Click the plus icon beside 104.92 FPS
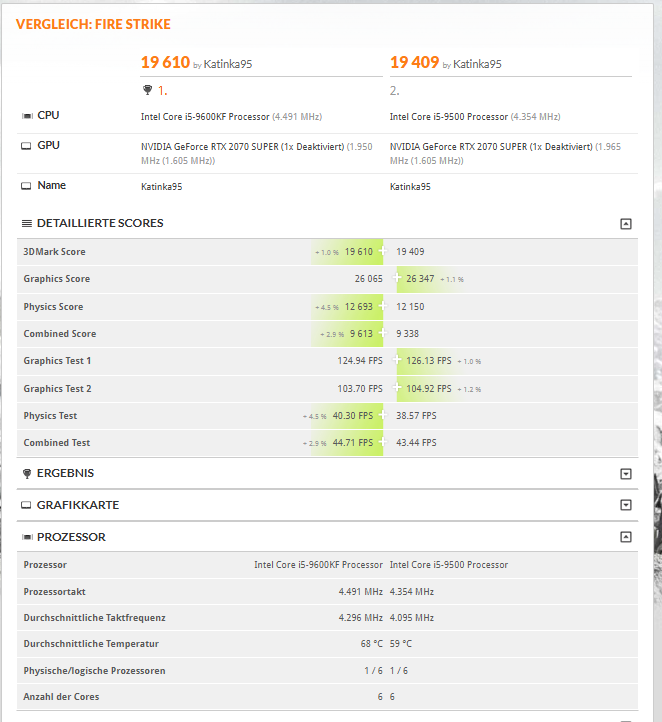Viewport: 662px width, 722px height. tap(397, 387)
